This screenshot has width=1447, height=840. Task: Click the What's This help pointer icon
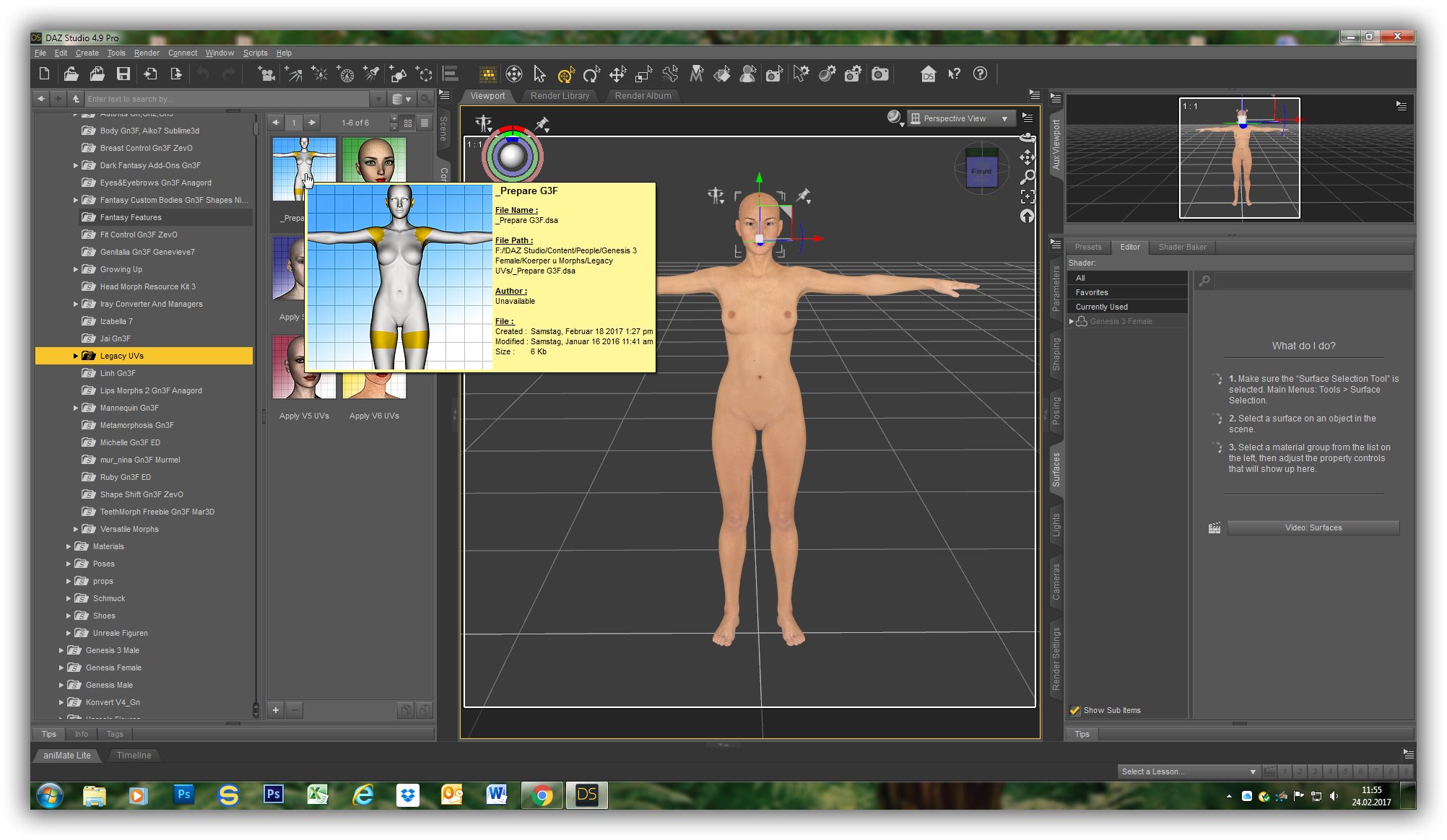click(955, 74)
